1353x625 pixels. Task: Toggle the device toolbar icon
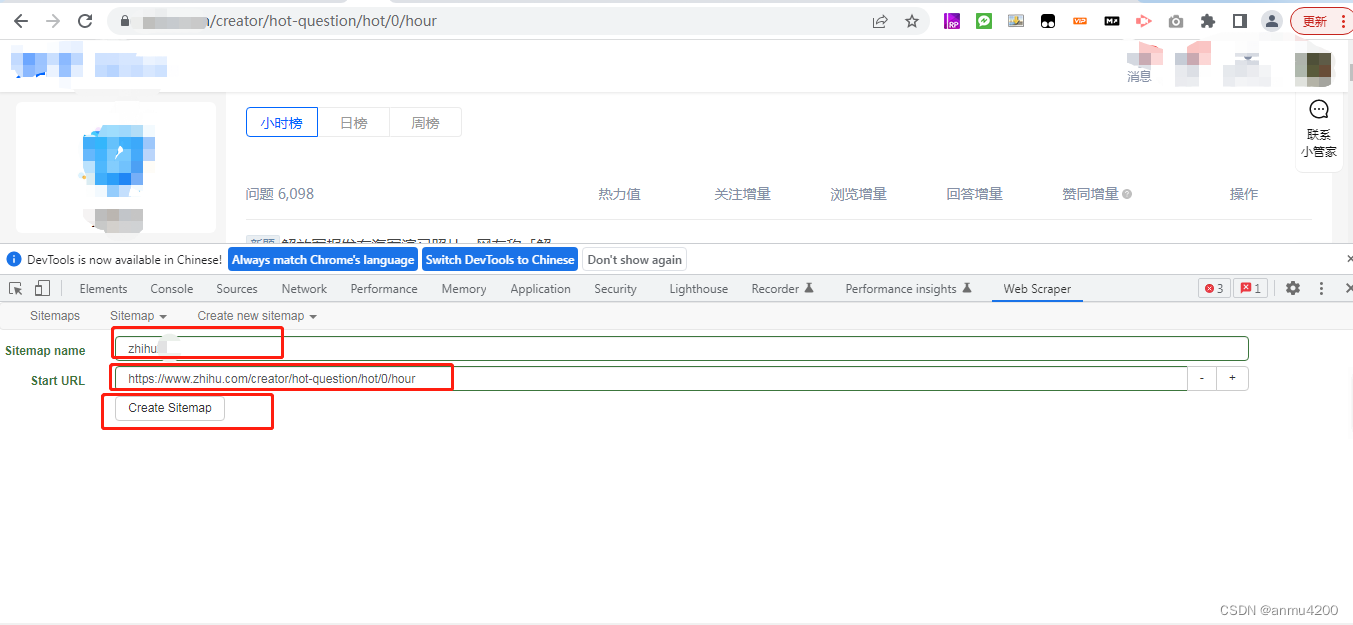tap(42, 288)
